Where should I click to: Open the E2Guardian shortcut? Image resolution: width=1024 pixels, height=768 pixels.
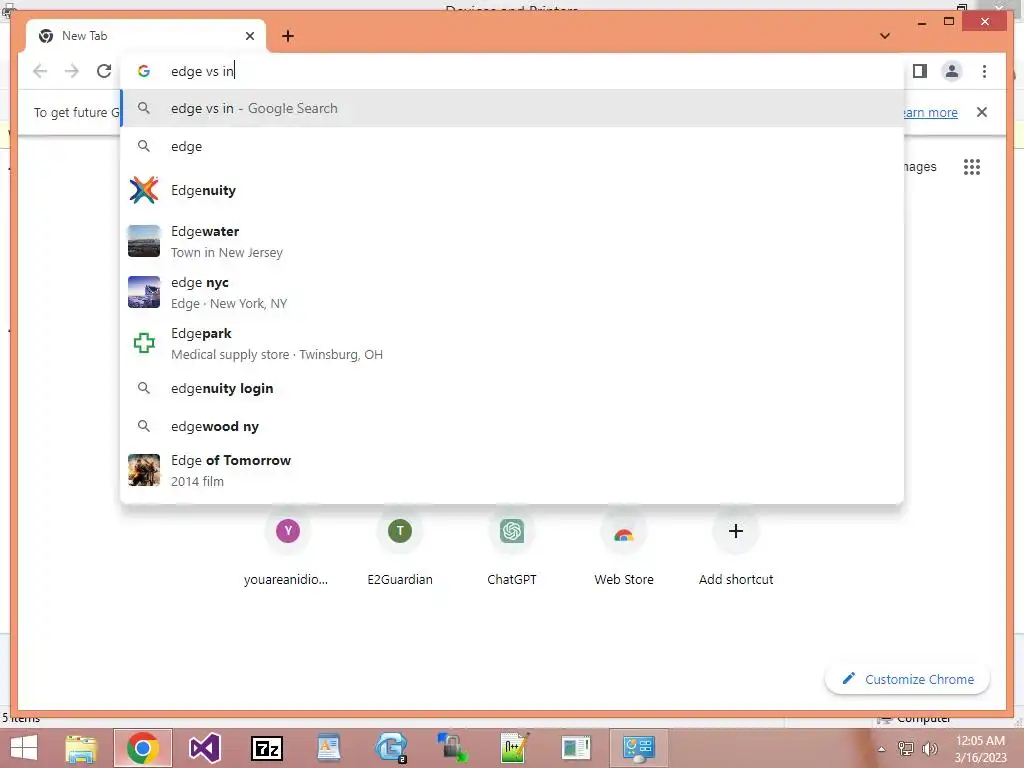point(400,550)
